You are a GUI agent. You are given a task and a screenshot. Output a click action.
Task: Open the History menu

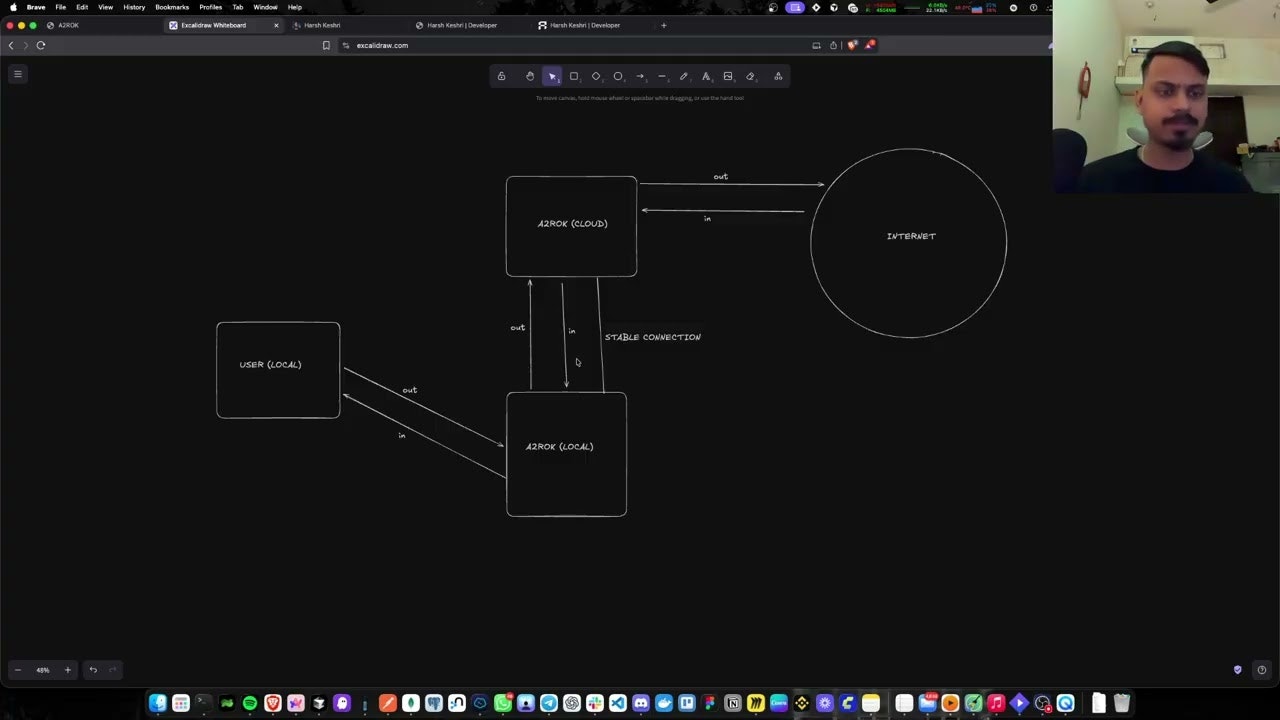pos(134,7)
